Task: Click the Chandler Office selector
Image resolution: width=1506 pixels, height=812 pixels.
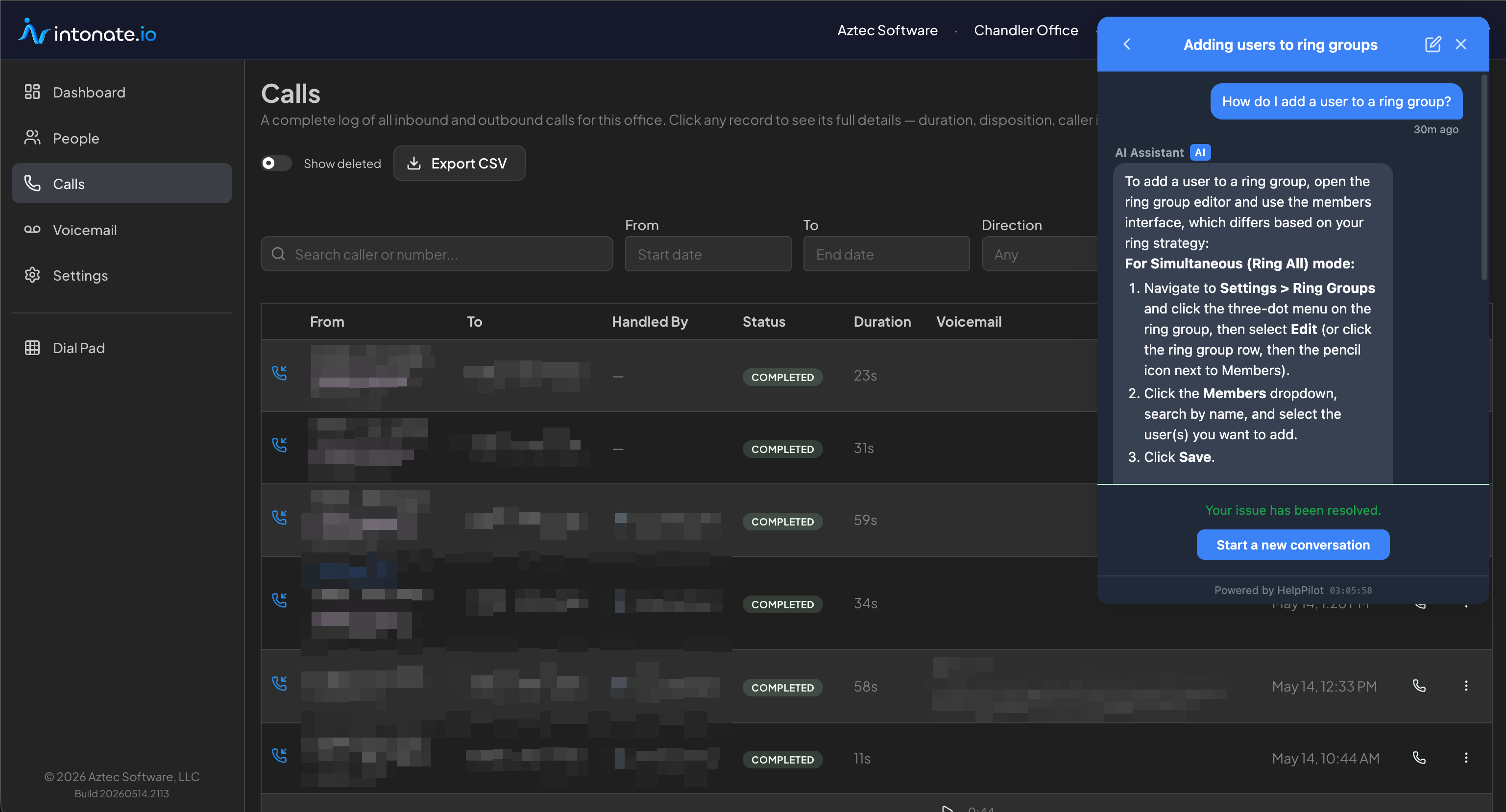Action: [1026, 30]
